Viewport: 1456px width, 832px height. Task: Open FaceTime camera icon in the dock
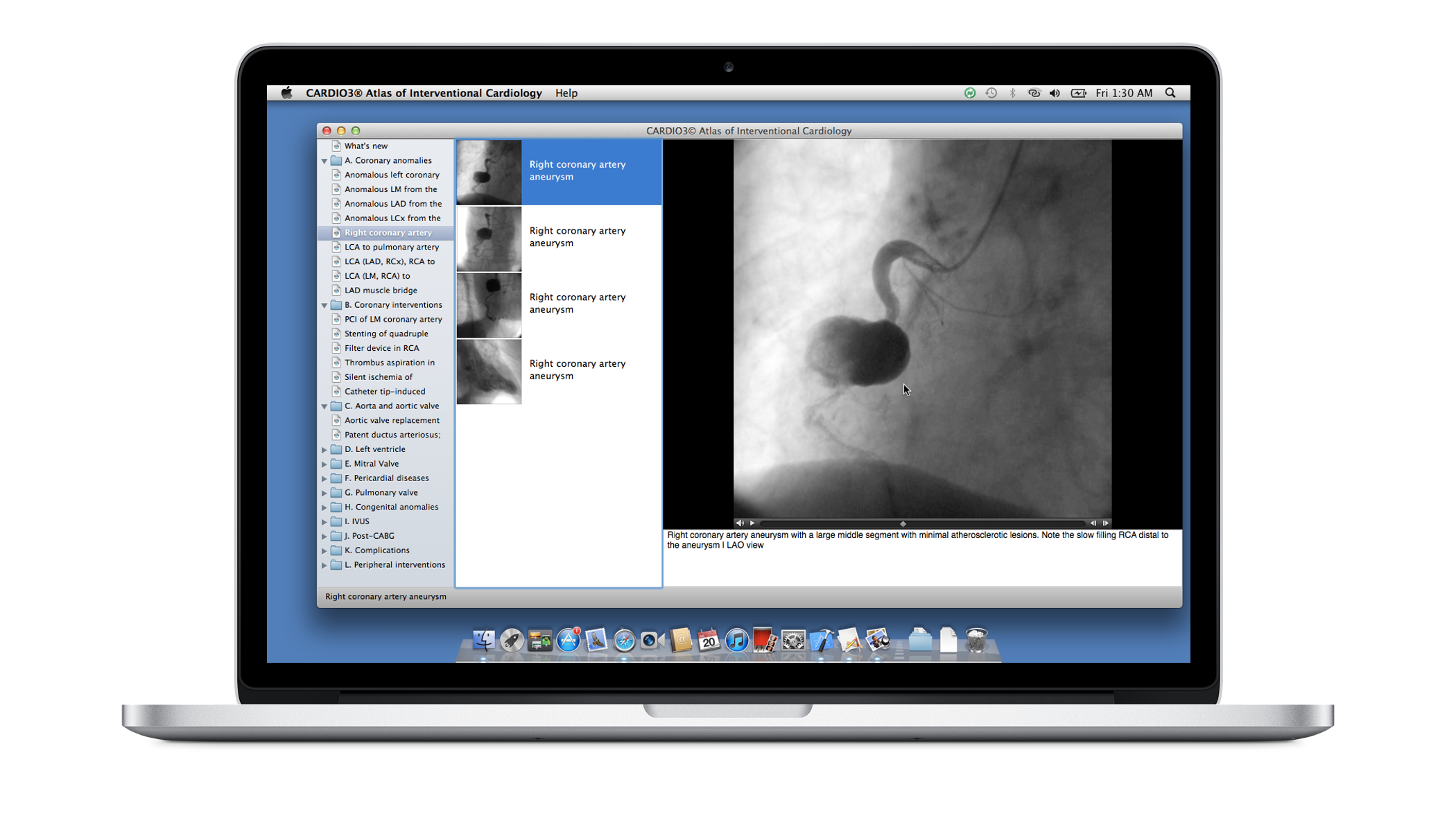tap(652, 640)
